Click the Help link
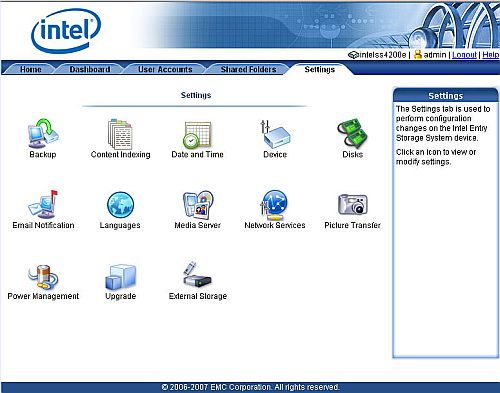500x393 pixels. [491, 55]
